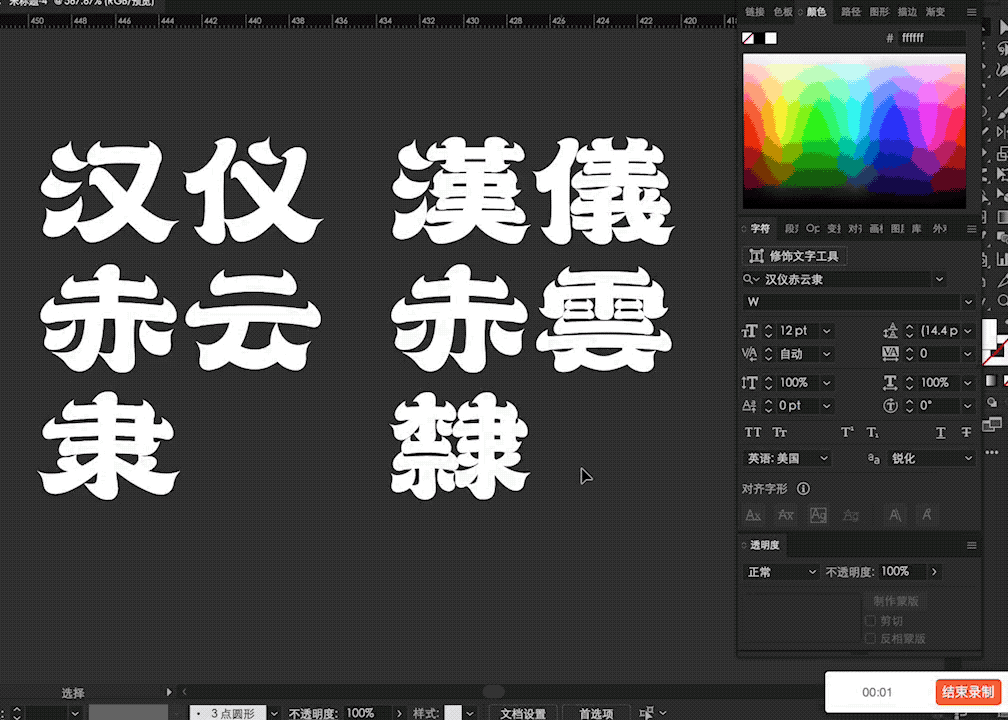1008x720 pixels.
Task: Click status bar arrow beside 选择
Action: 169,692
